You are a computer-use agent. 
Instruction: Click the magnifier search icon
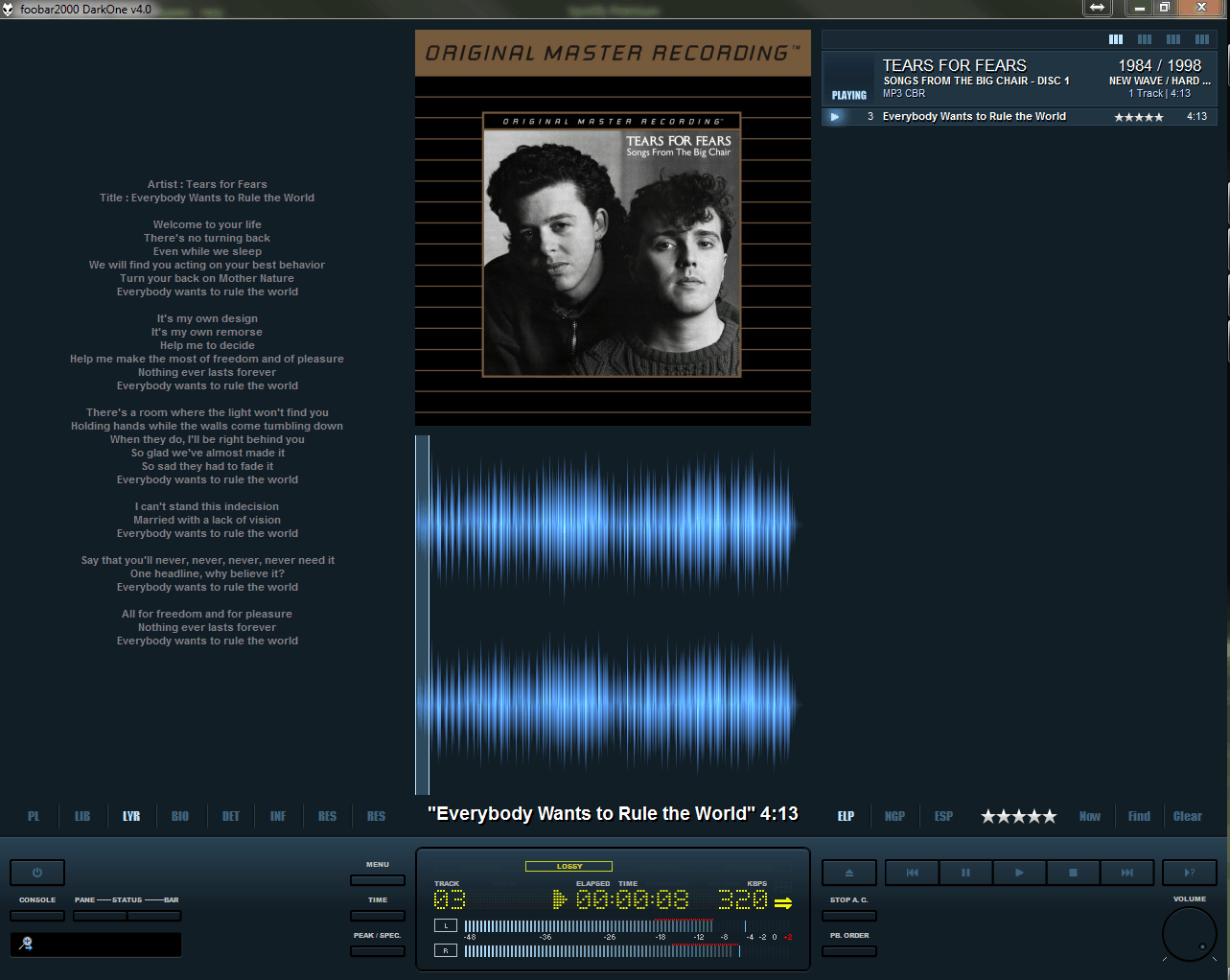[27, 944]
